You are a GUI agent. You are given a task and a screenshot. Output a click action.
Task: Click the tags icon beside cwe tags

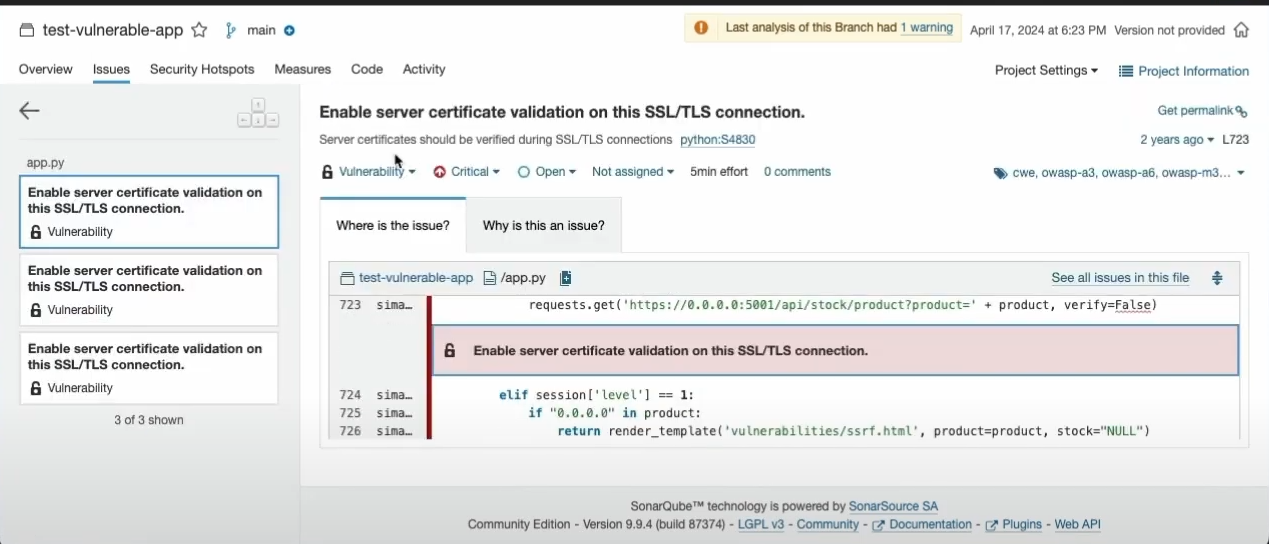[1000, 173]
